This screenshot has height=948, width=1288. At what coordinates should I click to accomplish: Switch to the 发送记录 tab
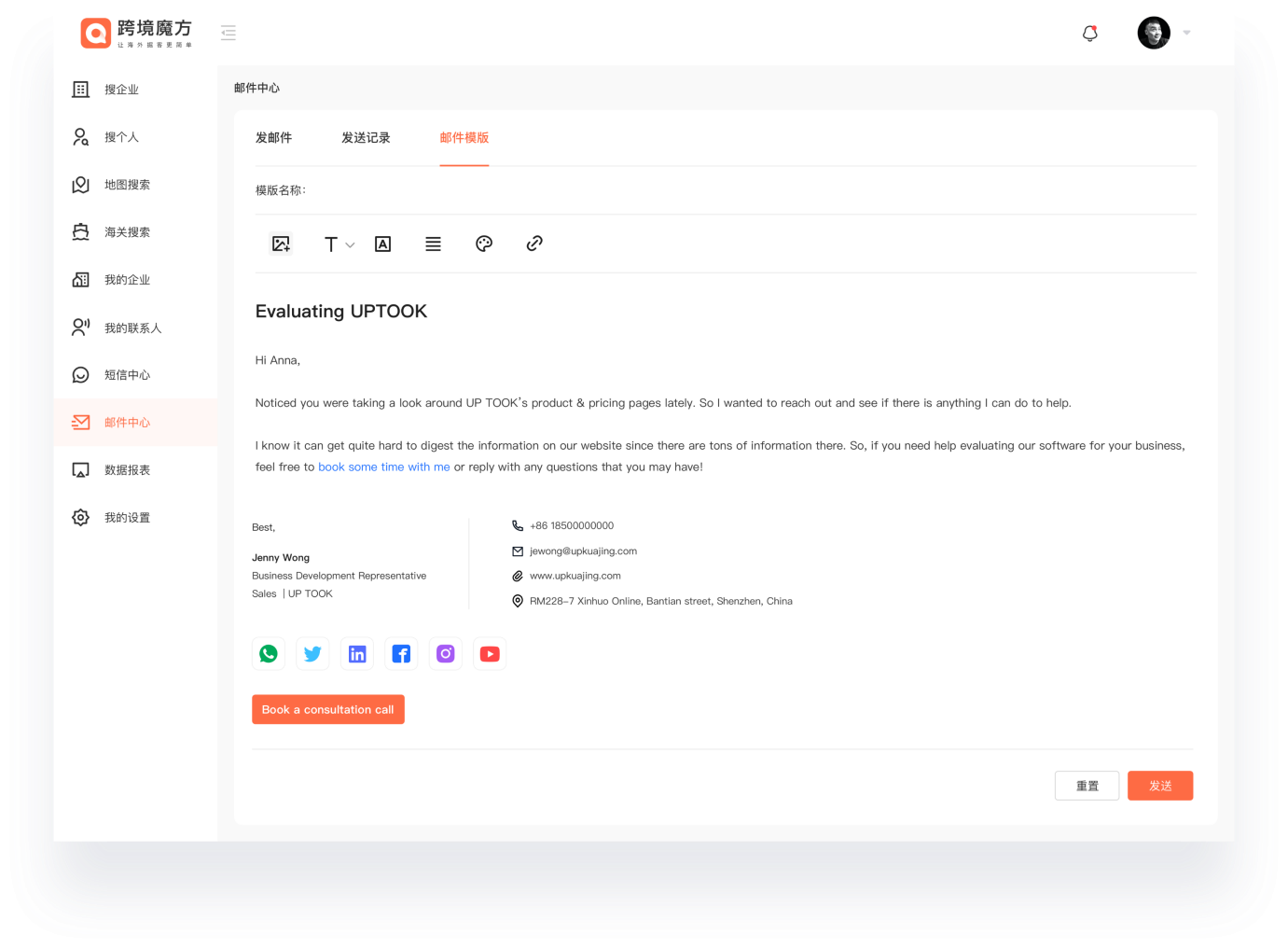tap(366, 138)
